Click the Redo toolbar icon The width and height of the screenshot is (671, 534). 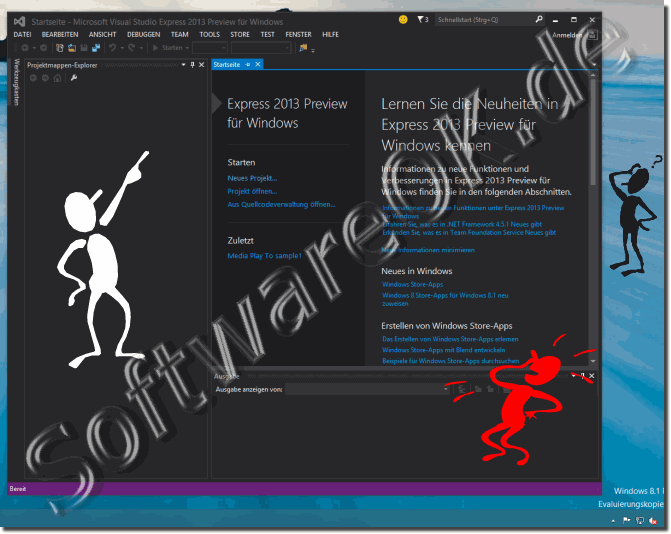(x=132, y=48)
